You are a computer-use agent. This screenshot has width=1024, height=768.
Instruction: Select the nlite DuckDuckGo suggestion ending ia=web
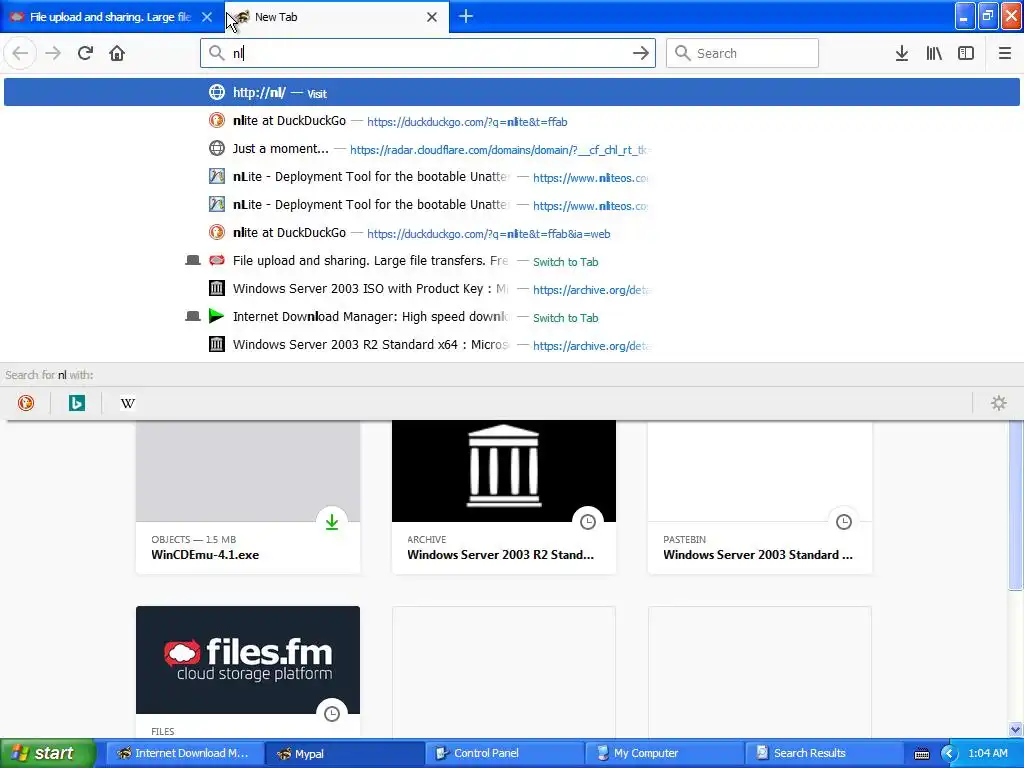511,233
